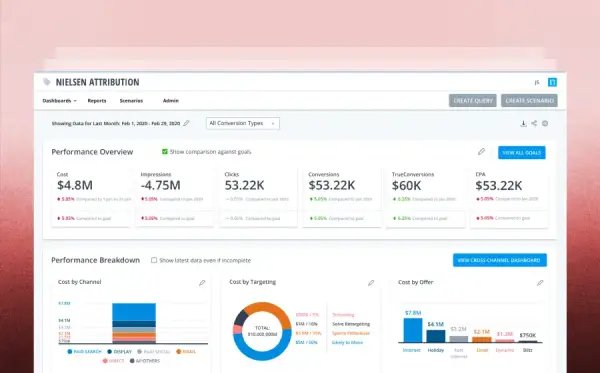
Task: Click the View All Goals button
Action: (522, 152)
